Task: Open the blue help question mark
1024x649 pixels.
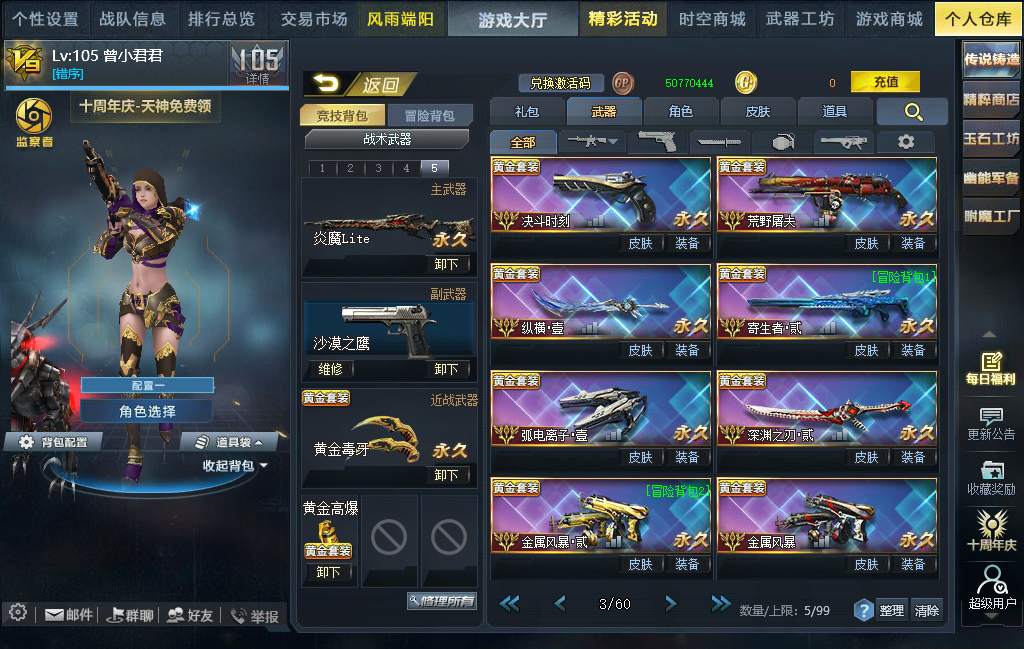Action: pyautogui.click(x=863, y=610)
